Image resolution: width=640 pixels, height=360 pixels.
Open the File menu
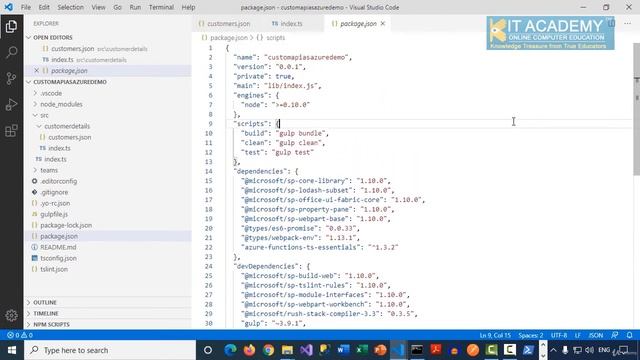click(x=26, y=7)
